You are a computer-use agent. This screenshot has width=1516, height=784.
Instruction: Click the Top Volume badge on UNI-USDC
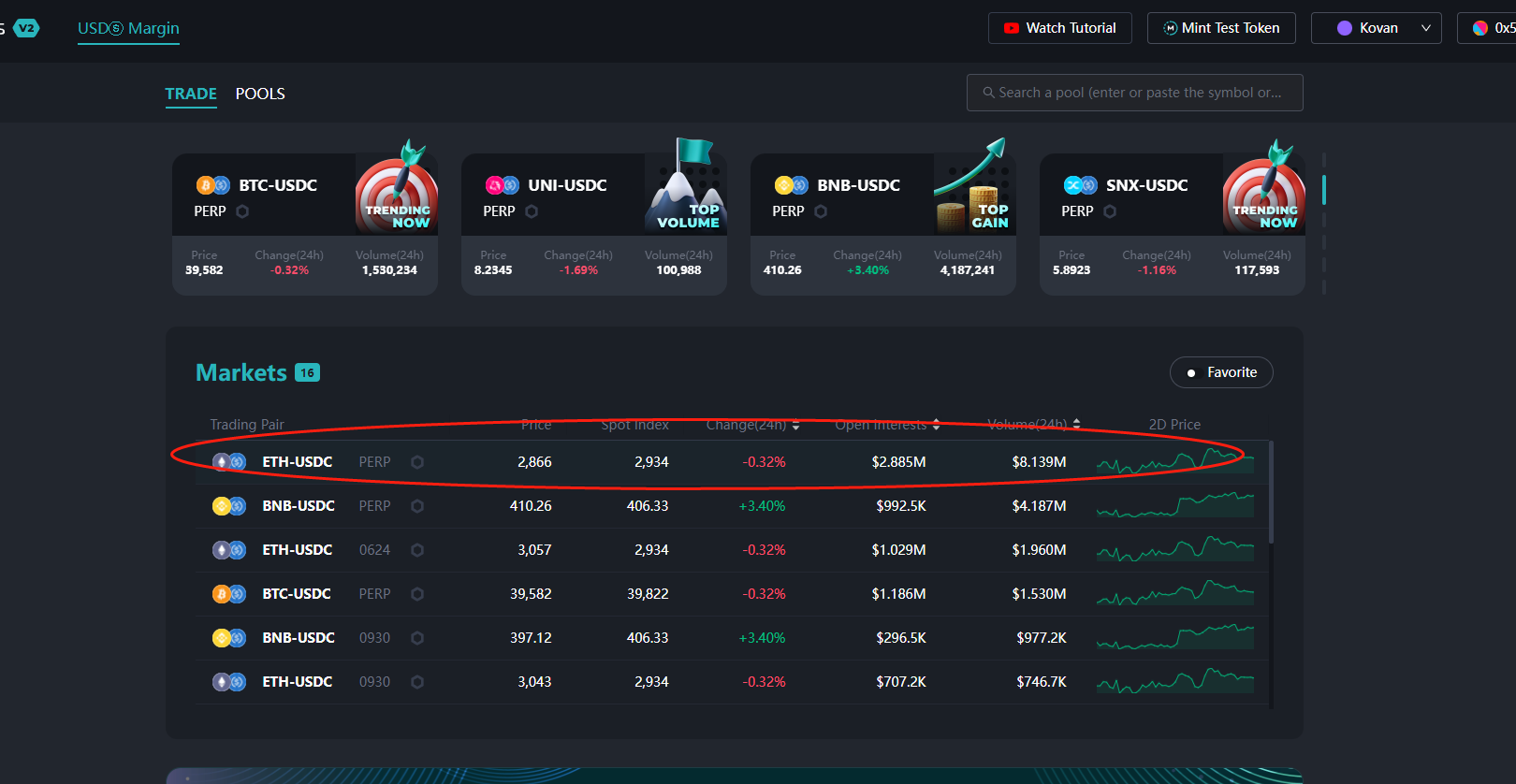click(x=687, y=187)
